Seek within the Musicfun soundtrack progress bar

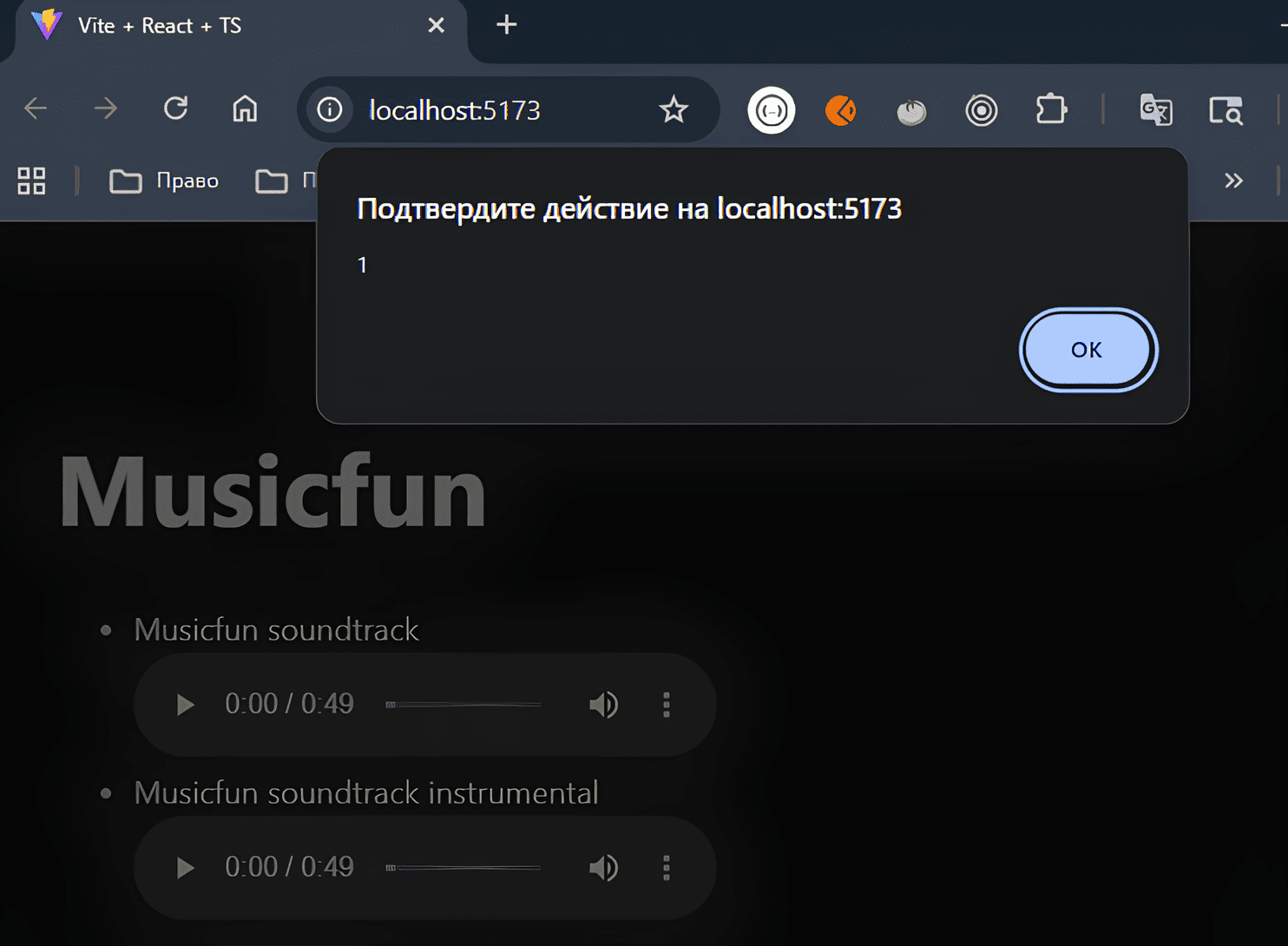[463, 704]
